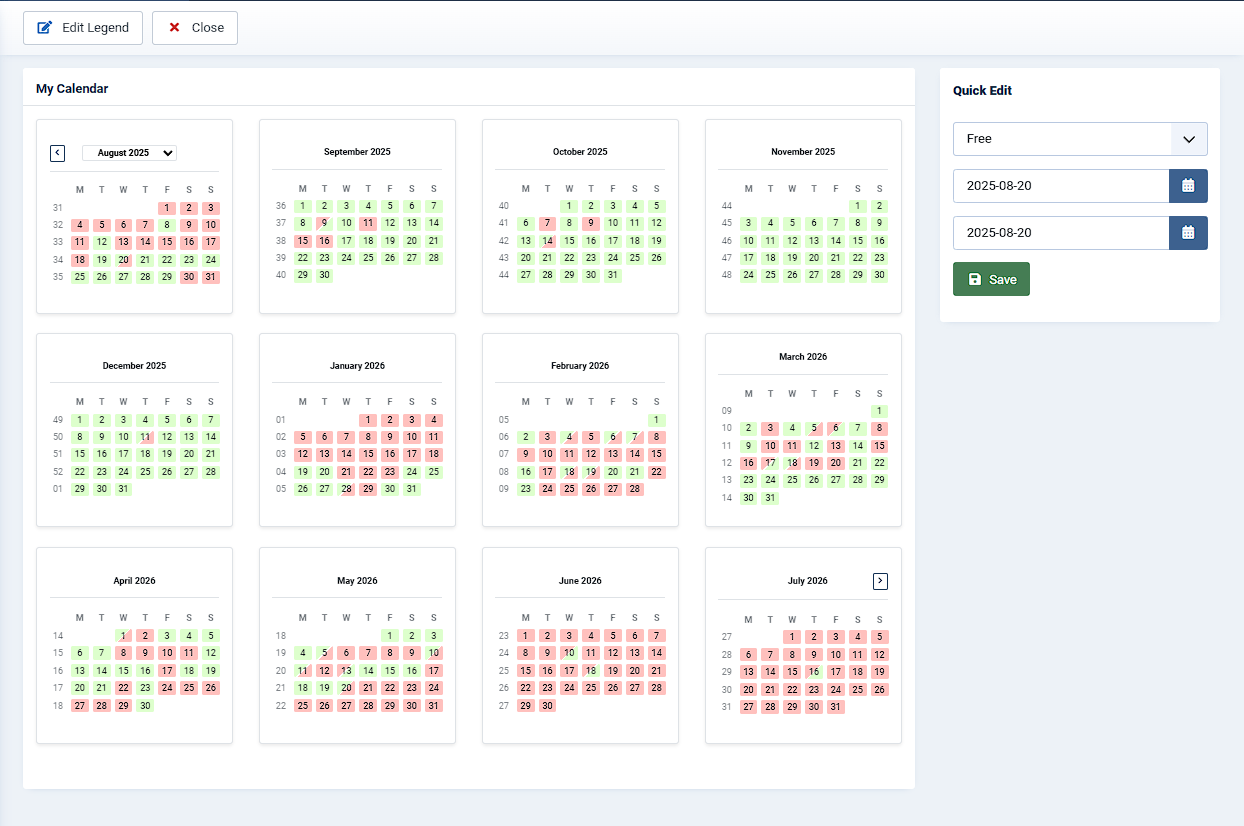The width and height of the screenshot is (1244, 826).
Task: Select February 28, 2026 day cell
Action: click(635, 489)
